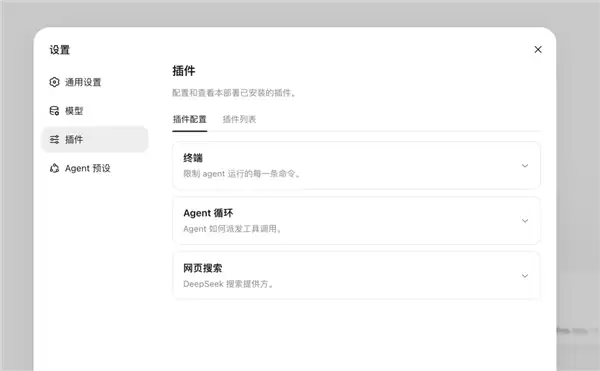Image resolution: width=600 pixels, height=371 pixels.
Task: Click the gear icon beside 通用设置
Action: tap(54, 82)
